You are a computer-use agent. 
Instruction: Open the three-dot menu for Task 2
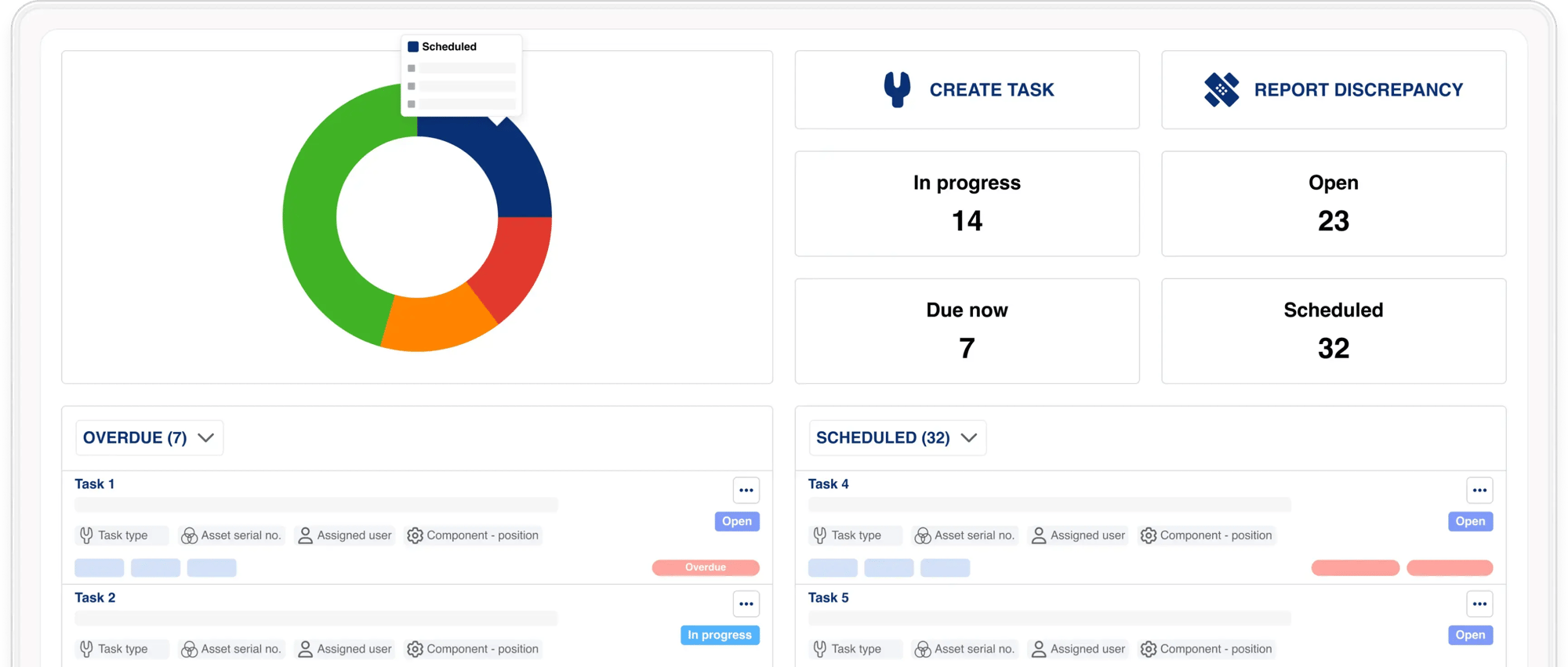(x=746, y=604)
